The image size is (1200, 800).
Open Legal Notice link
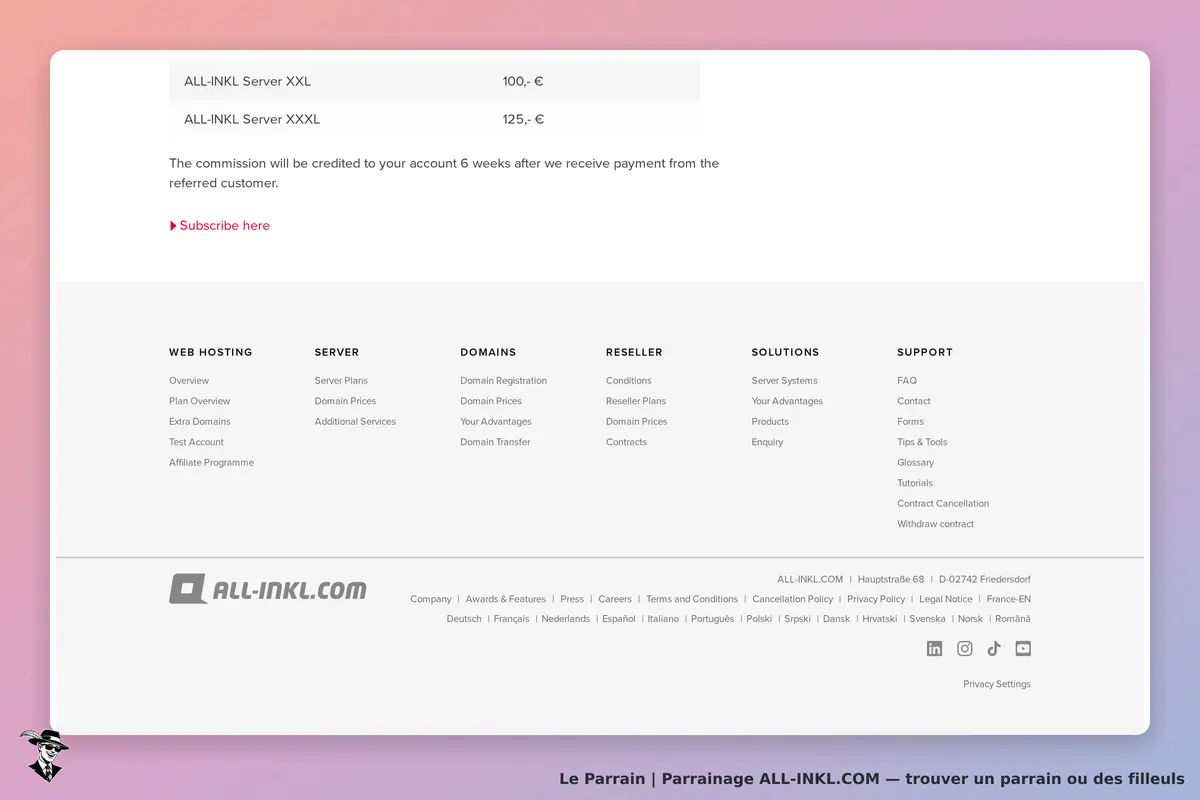click(x=946, y=599)
